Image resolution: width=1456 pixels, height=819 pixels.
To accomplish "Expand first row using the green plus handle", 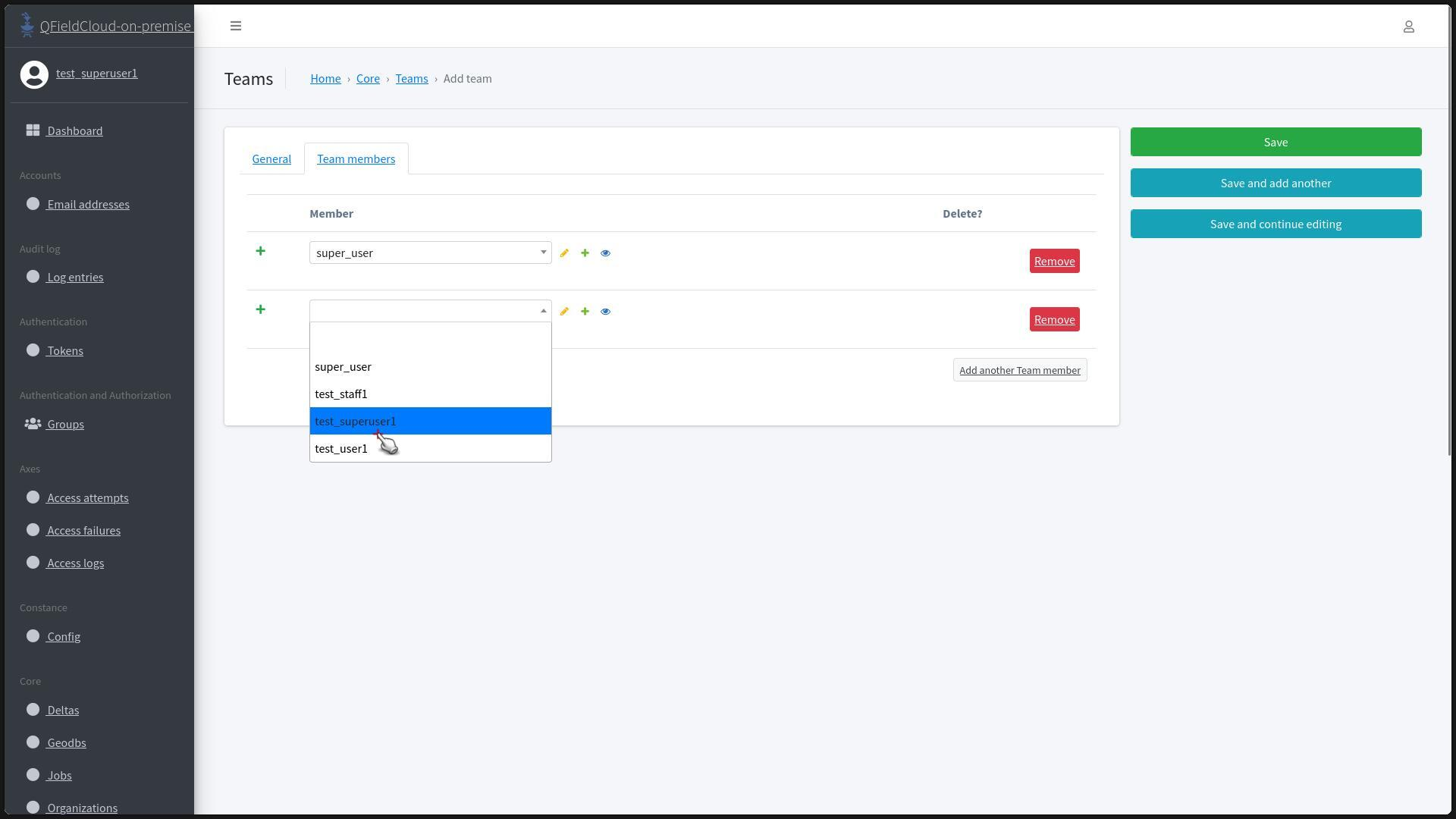I will click(x=260, y=251).
